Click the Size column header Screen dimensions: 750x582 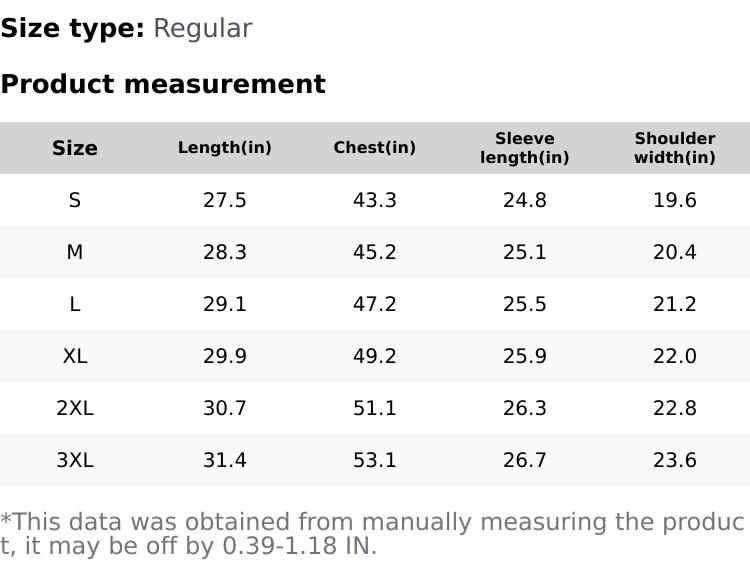[x=75, y=148]
